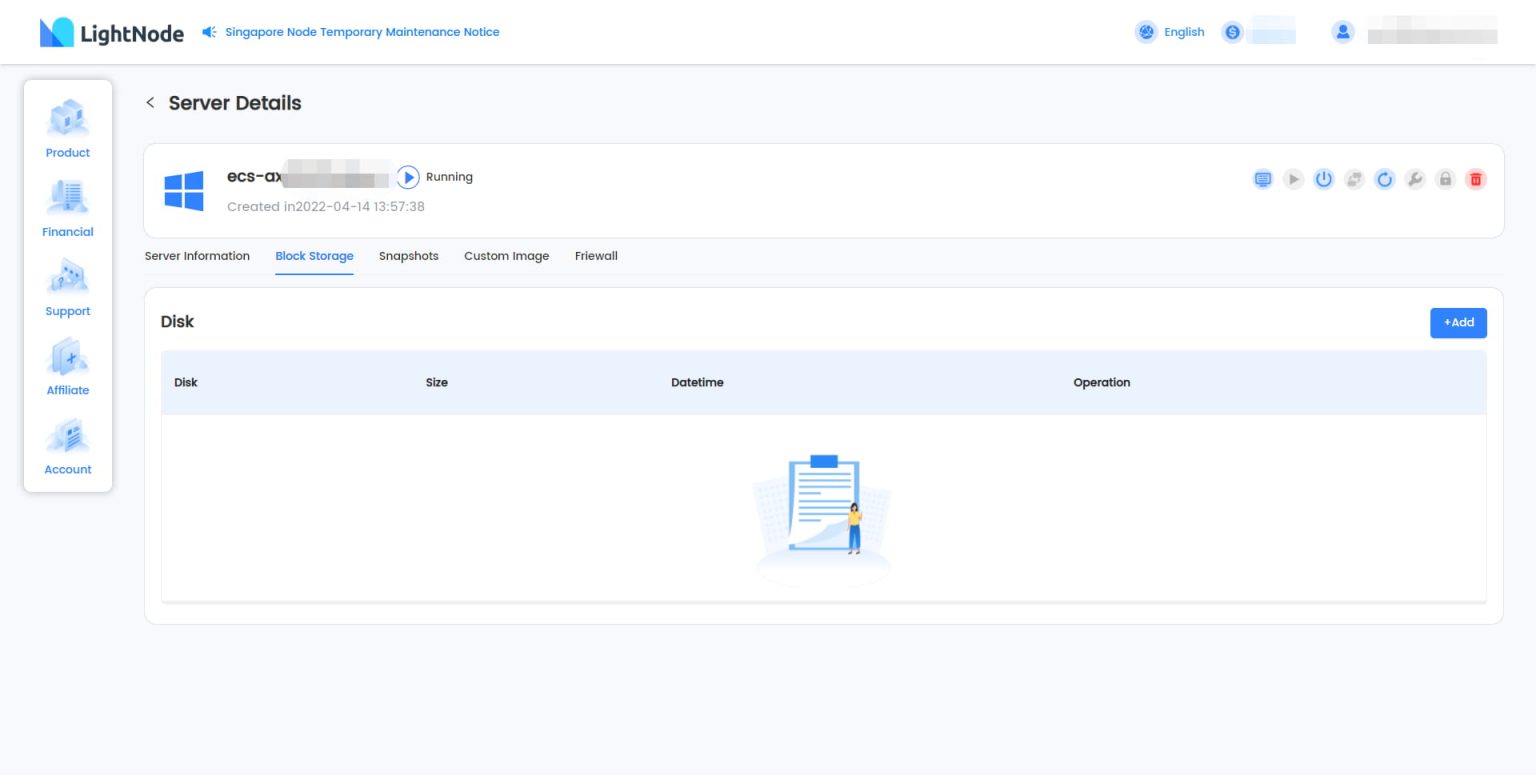Open the Singapore Node Temporary Maintenance Notice
Image resolution: width=1536 pixels, height=775 pixels.
pyautogui.click(x=364, y=31)
